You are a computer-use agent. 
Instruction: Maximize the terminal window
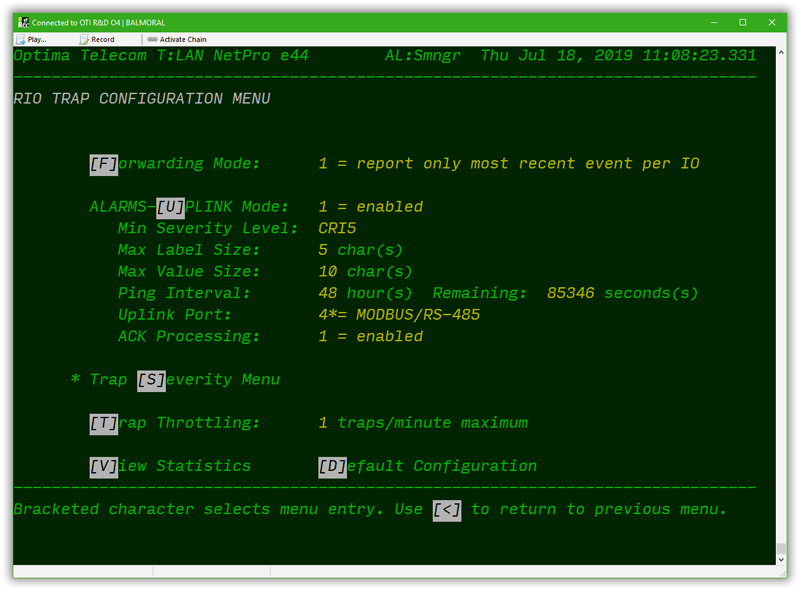coord(743,22)
